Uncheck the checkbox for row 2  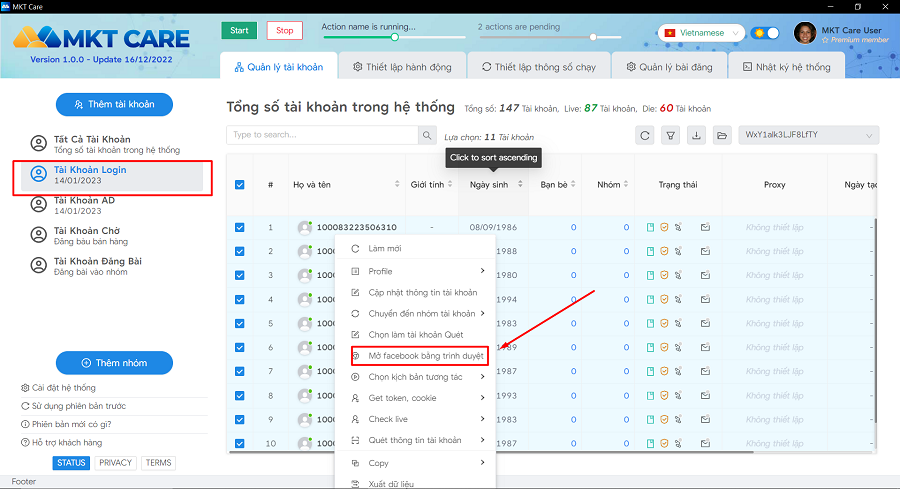tap(240, 251)
